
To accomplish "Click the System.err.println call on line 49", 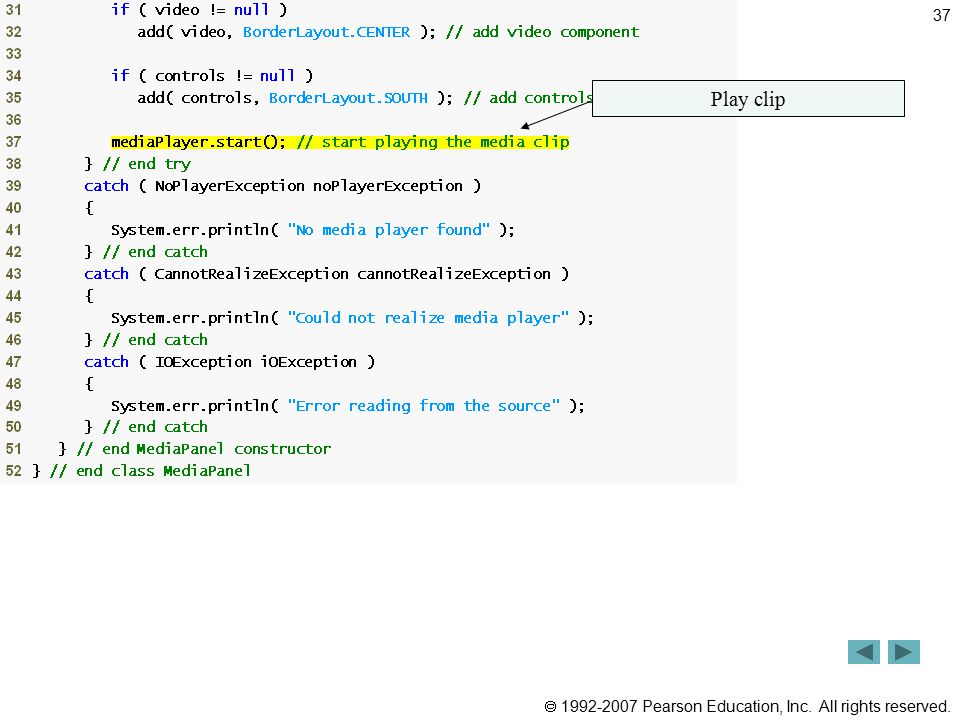I will click(348, 406).
